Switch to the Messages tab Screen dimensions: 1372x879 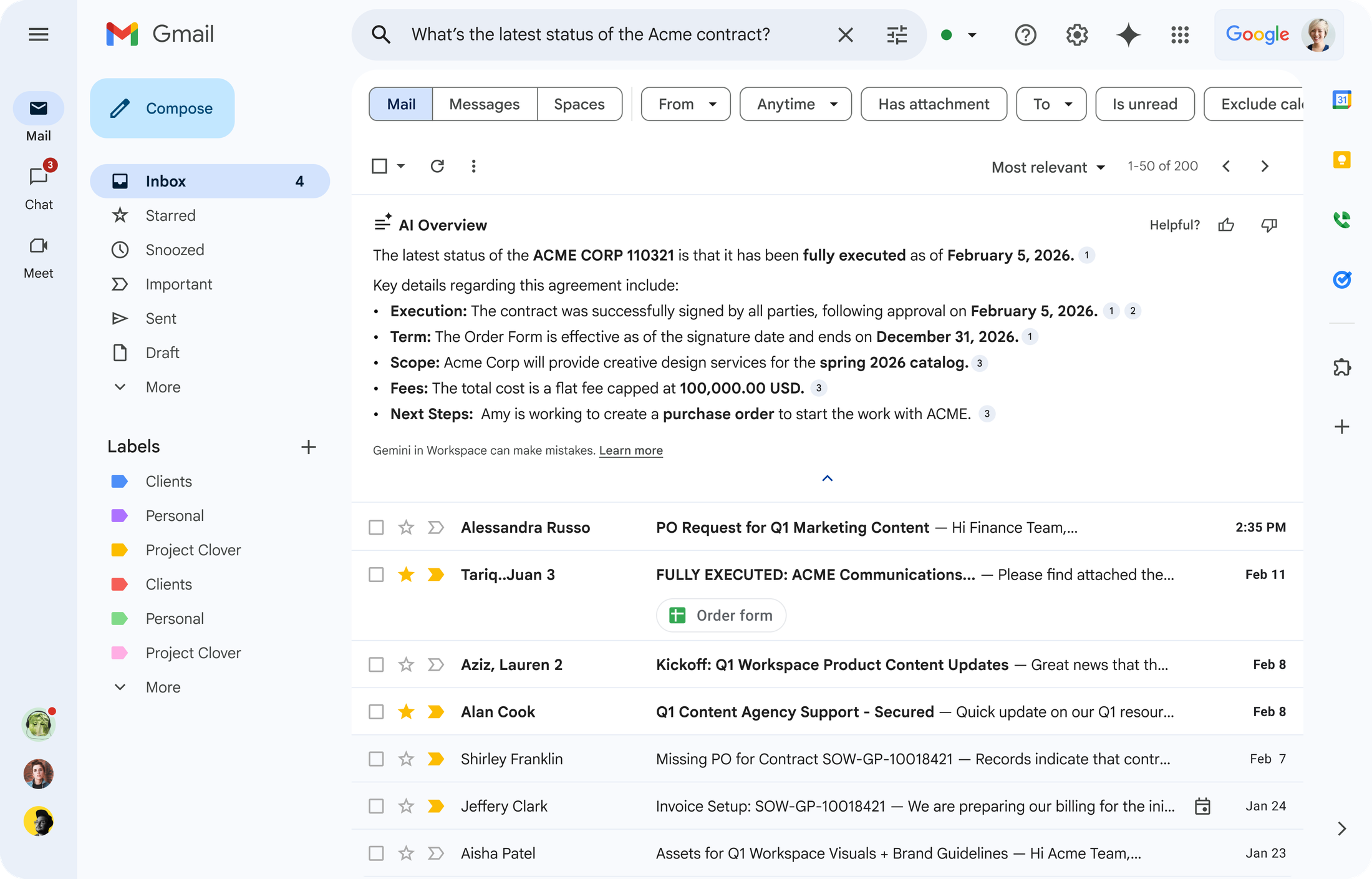click(x=485, y=104)
